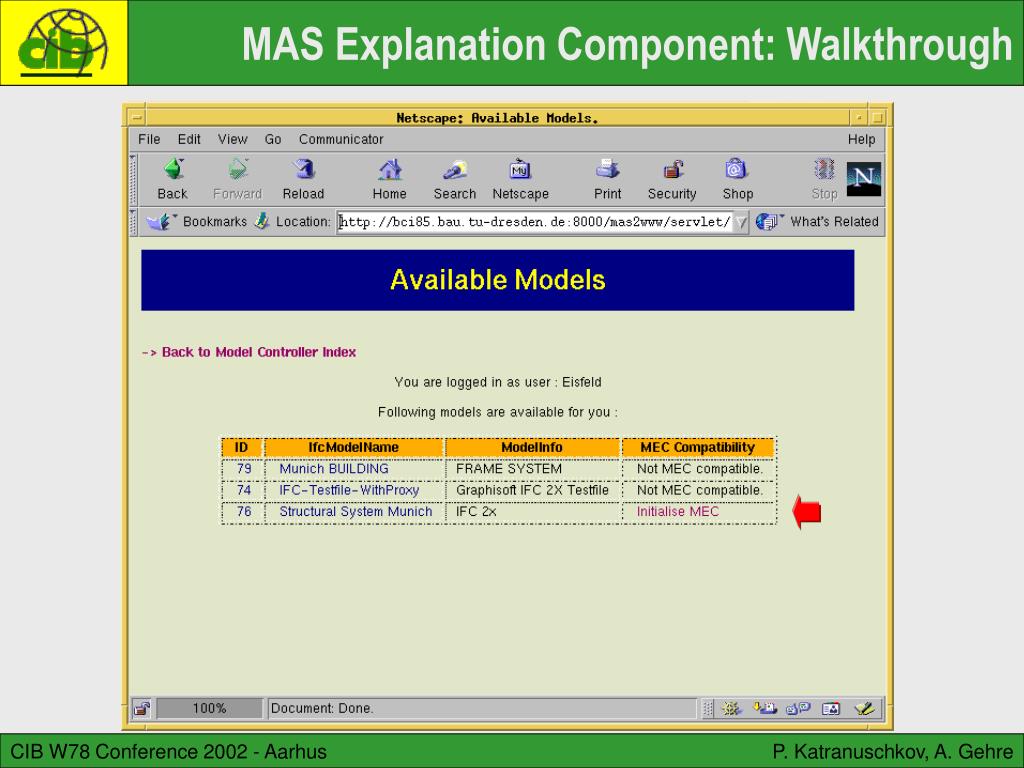Open the Bookmarks icon menu
This screenshot has height=768, width=1024.
161,221
